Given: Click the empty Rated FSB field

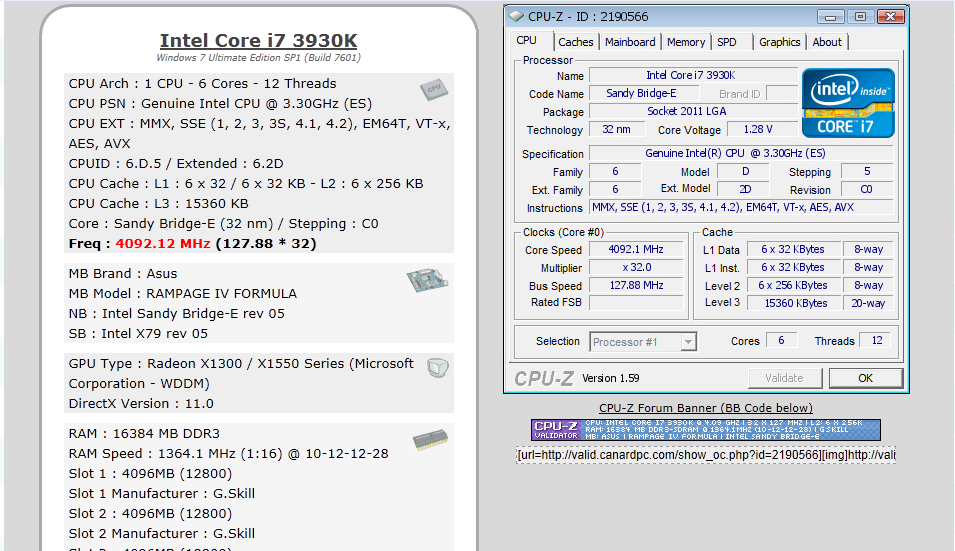Looking at the screenshot, I should 636,303.
